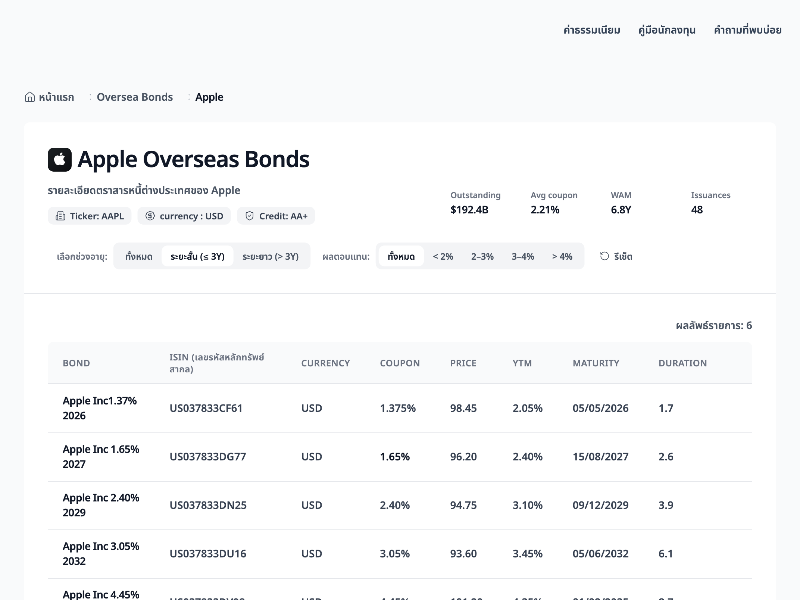800x600 pixels.
Task: Click the home icon in breadcrumb
Action: (x=30, y=97)
